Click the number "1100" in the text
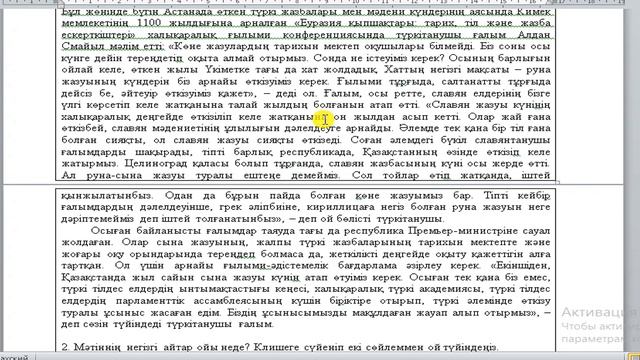Viewport: 640px width, 360px height. click(x=149, y=23)
